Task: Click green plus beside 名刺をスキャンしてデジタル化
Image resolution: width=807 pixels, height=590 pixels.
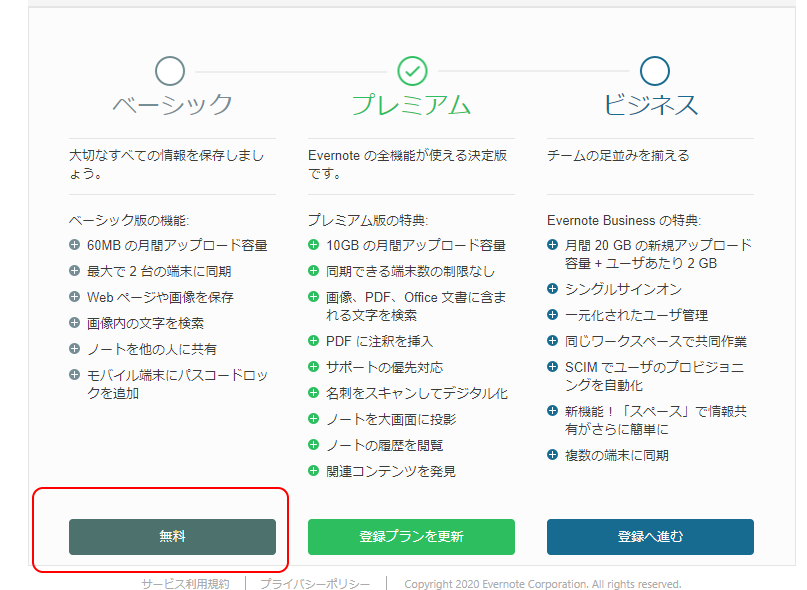Action: pos(313,392)
